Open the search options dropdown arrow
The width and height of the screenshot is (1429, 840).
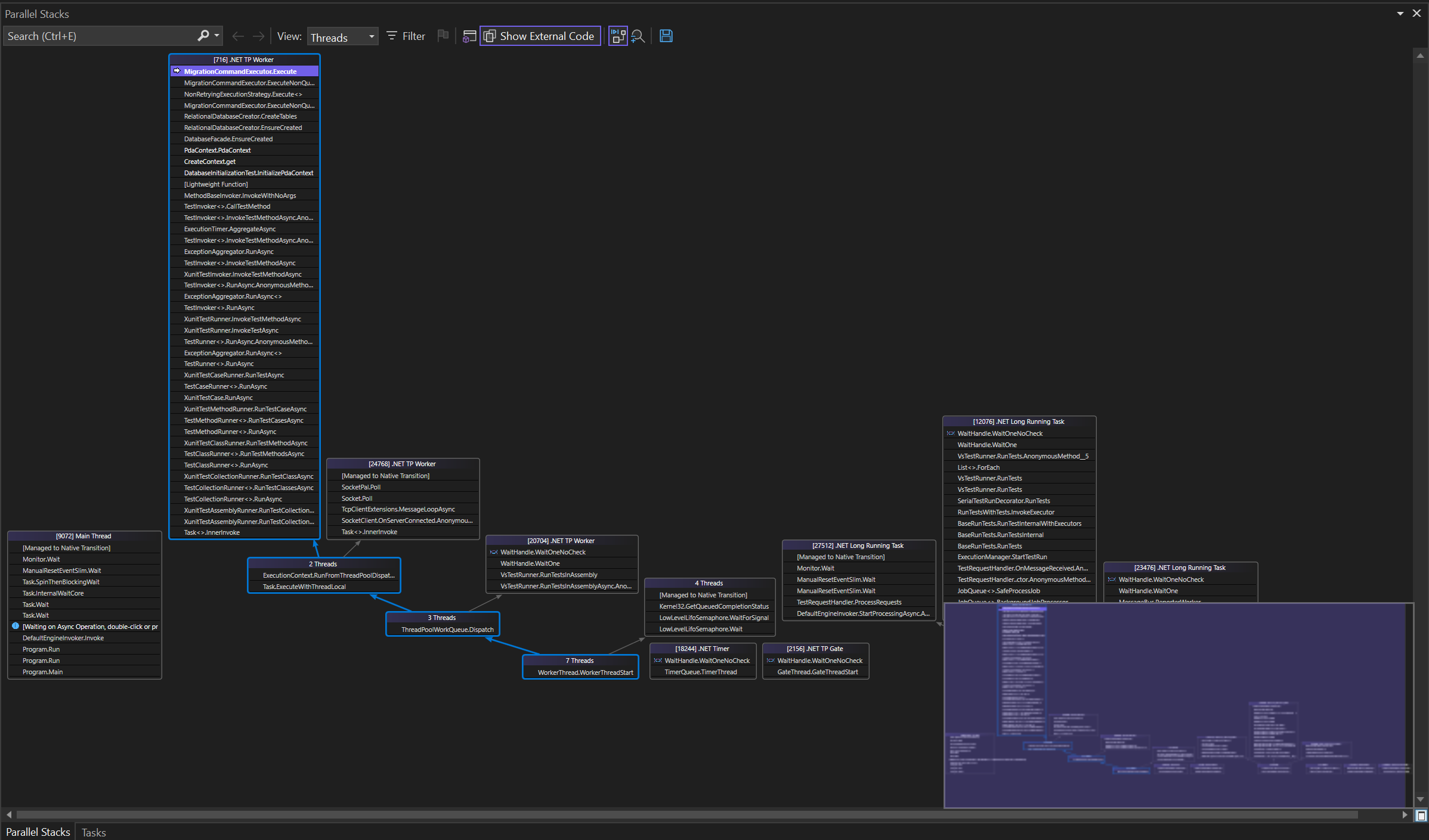[217, 36]
